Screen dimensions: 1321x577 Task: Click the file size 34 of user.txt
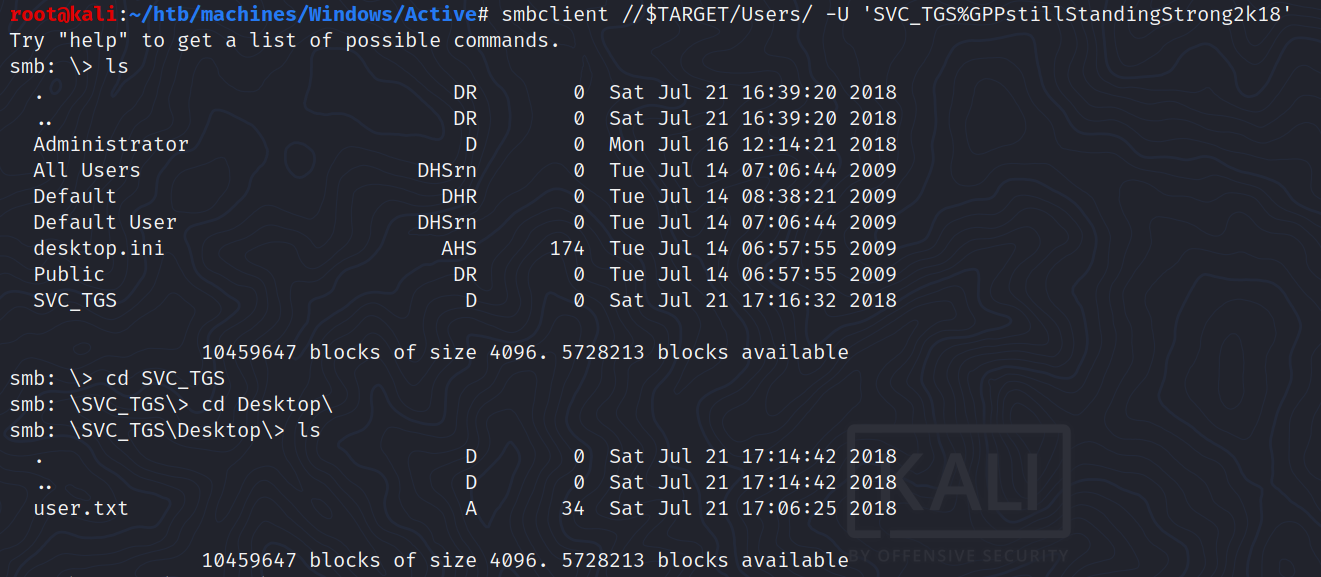click(x=573, y=508)
